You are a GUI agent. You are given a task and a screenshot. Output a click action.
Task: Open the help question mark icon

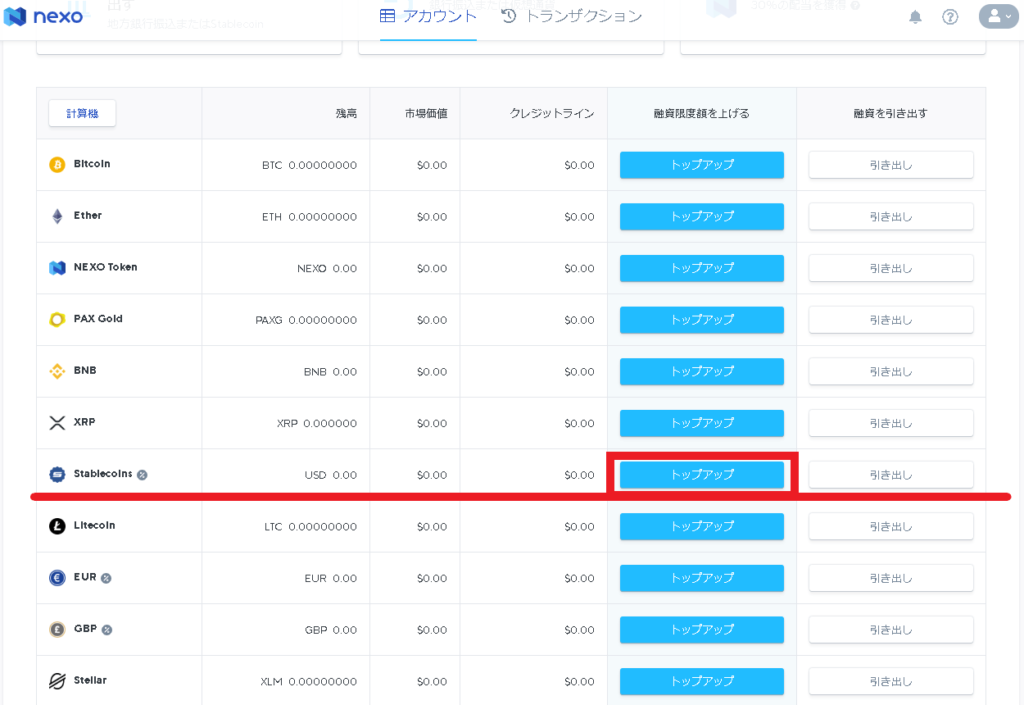950,17
